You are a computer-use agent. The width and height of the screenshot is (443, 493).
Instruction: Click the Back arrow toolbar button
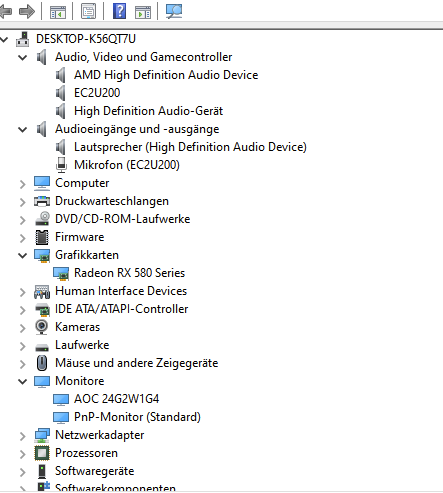(x=5, y=12)
